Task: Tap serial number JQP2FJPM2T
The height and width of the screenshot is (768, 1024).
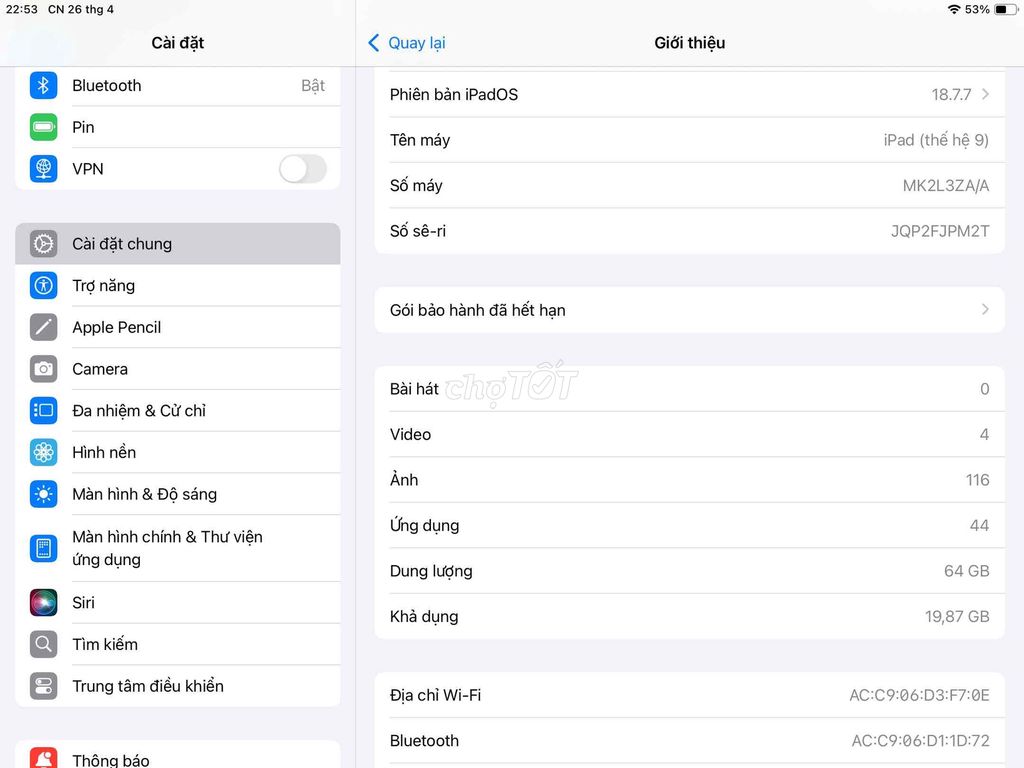Action: tap(940, 231)
